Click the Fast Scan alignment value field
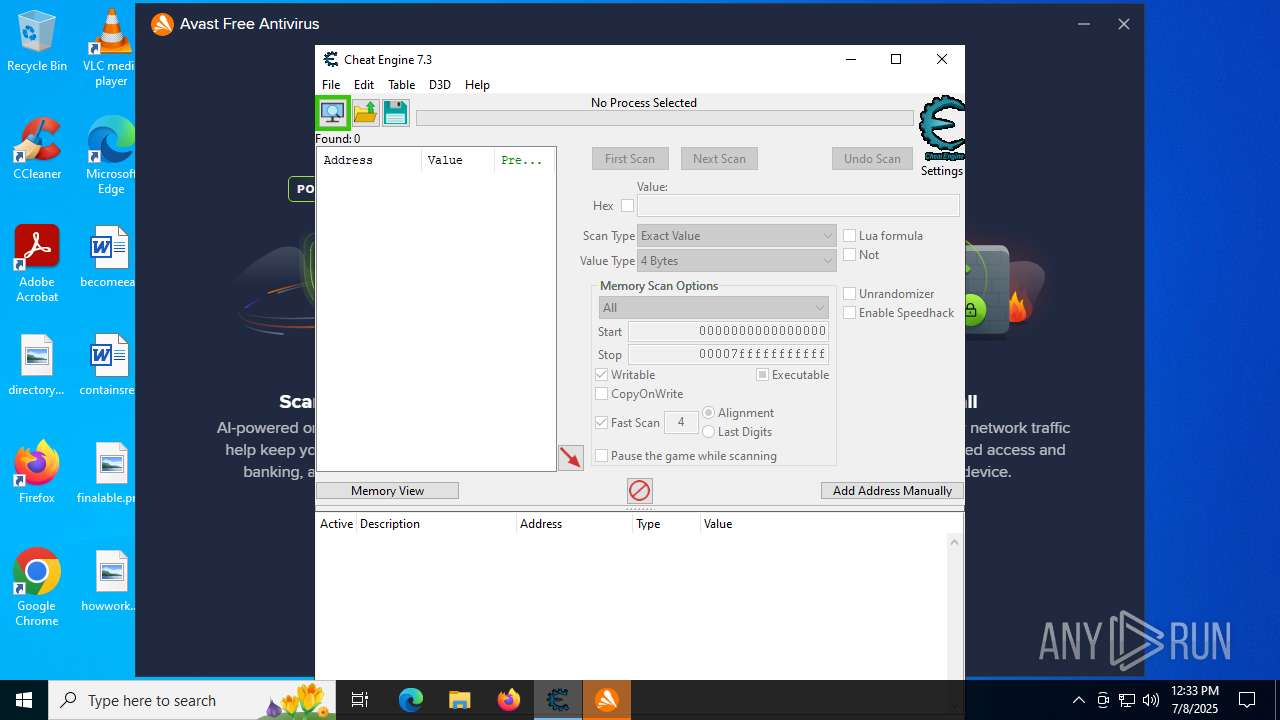Viewport: 1280px width, 720px height. [681, 423]
